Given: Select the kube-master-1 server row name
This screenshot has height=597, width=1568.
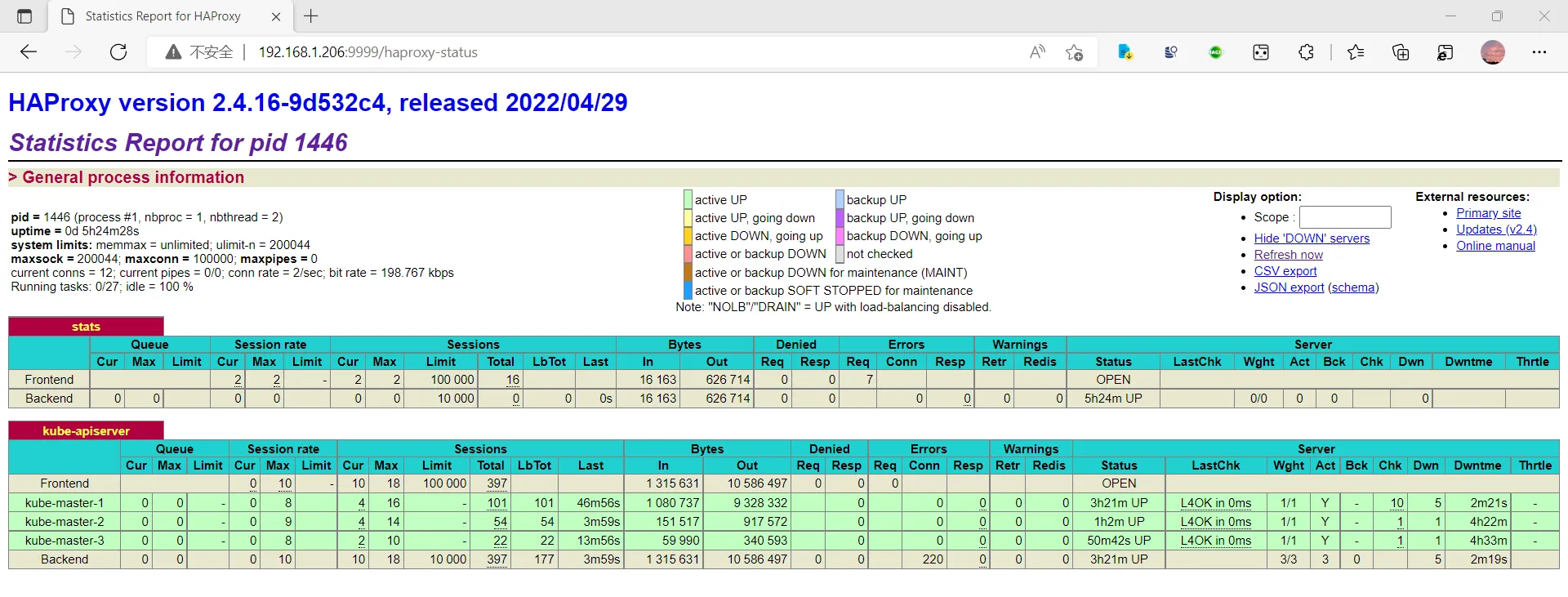Looking at the screenshot, I should pyautogui.click(x=65, y=503).
